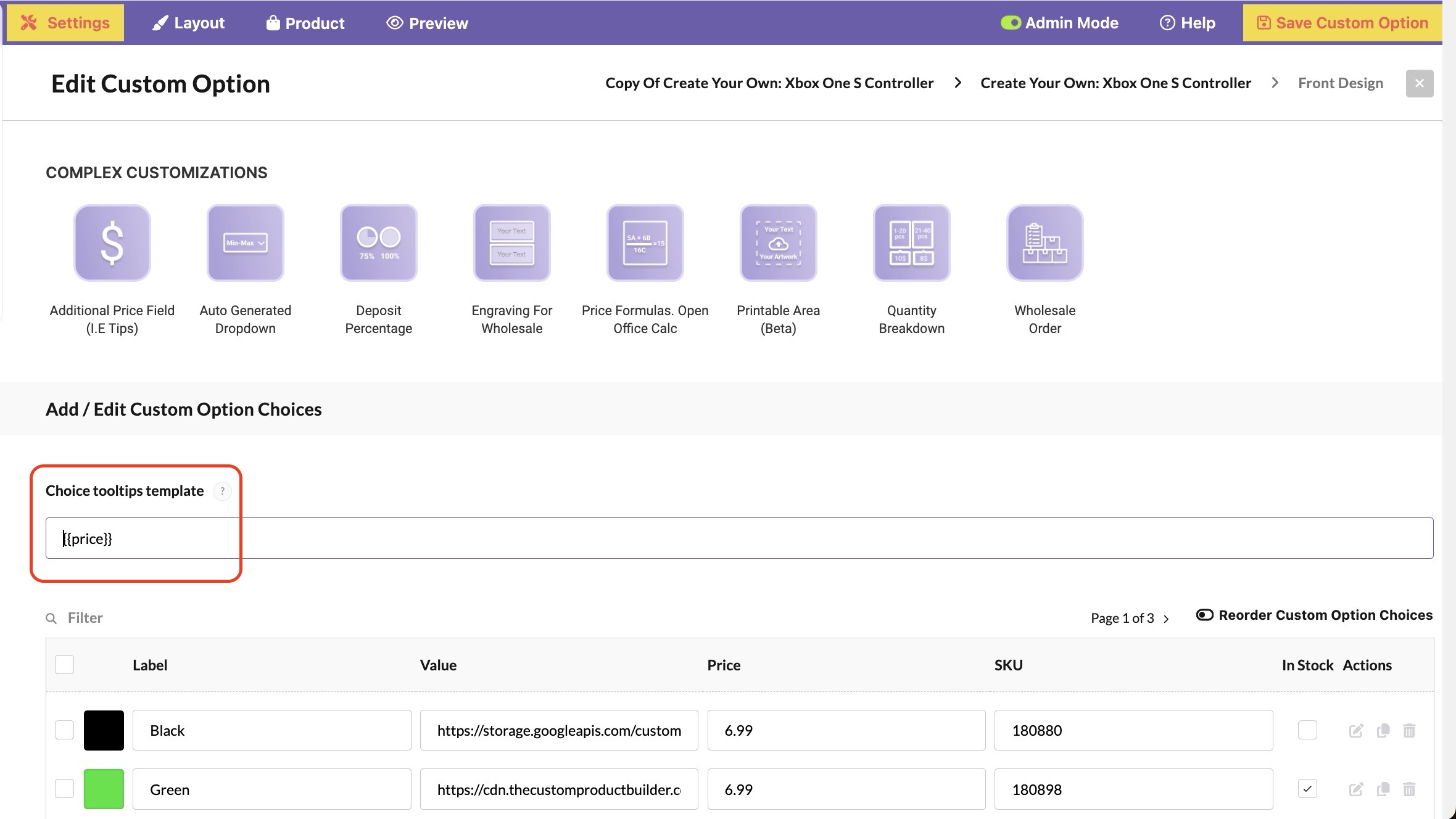
Task: Click the storage.googleapis.com value field for Black
Action: 559,730
